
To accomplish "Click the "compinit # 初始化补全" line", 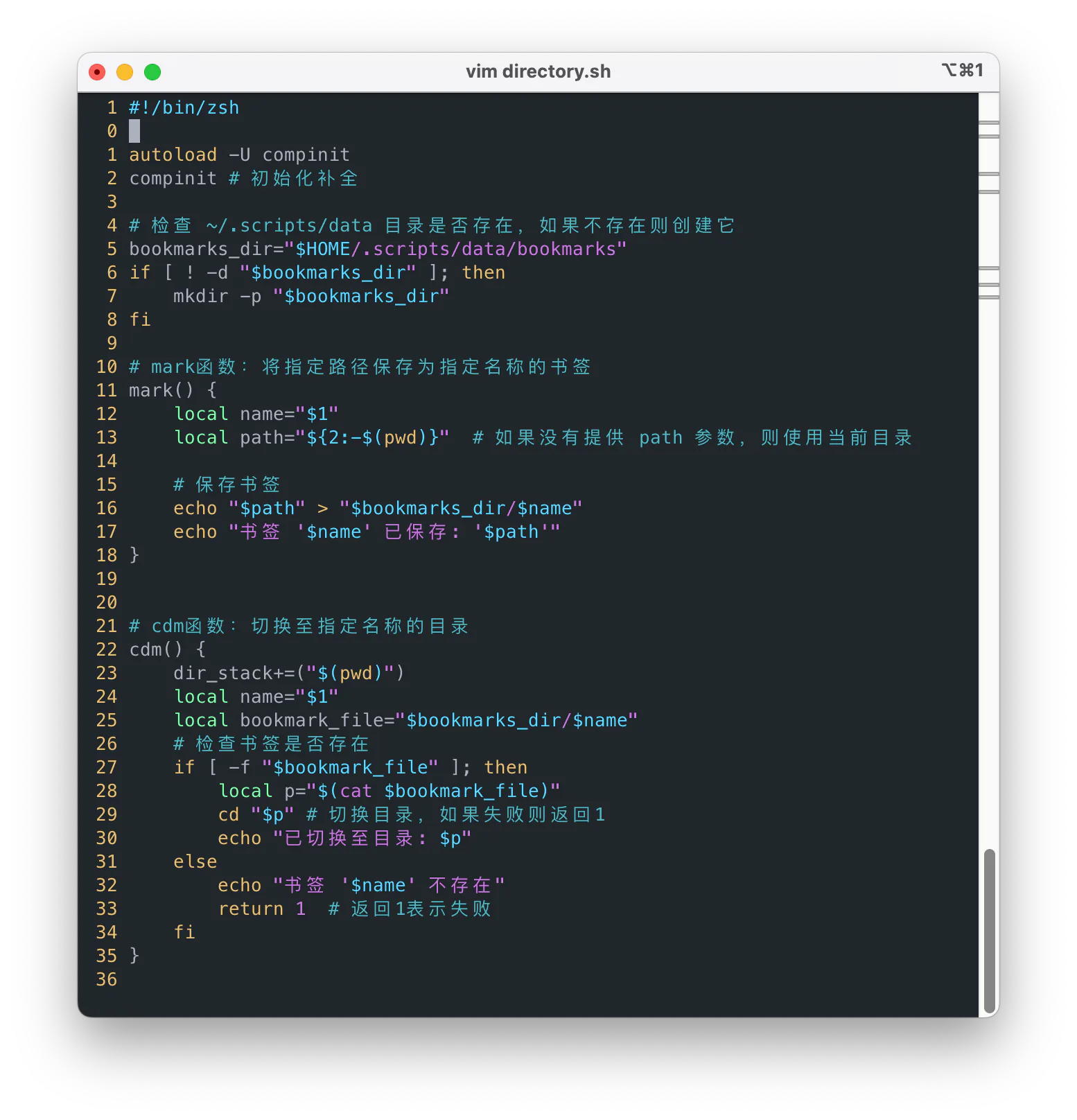I will (x=243, y=178).
